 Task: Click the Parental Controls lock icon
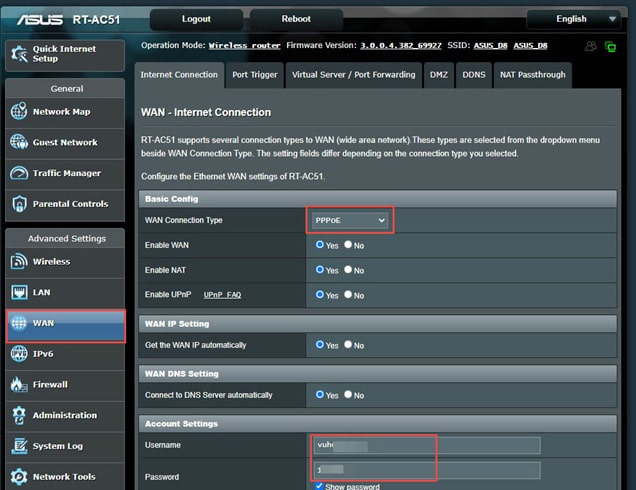tap(19, 204)
